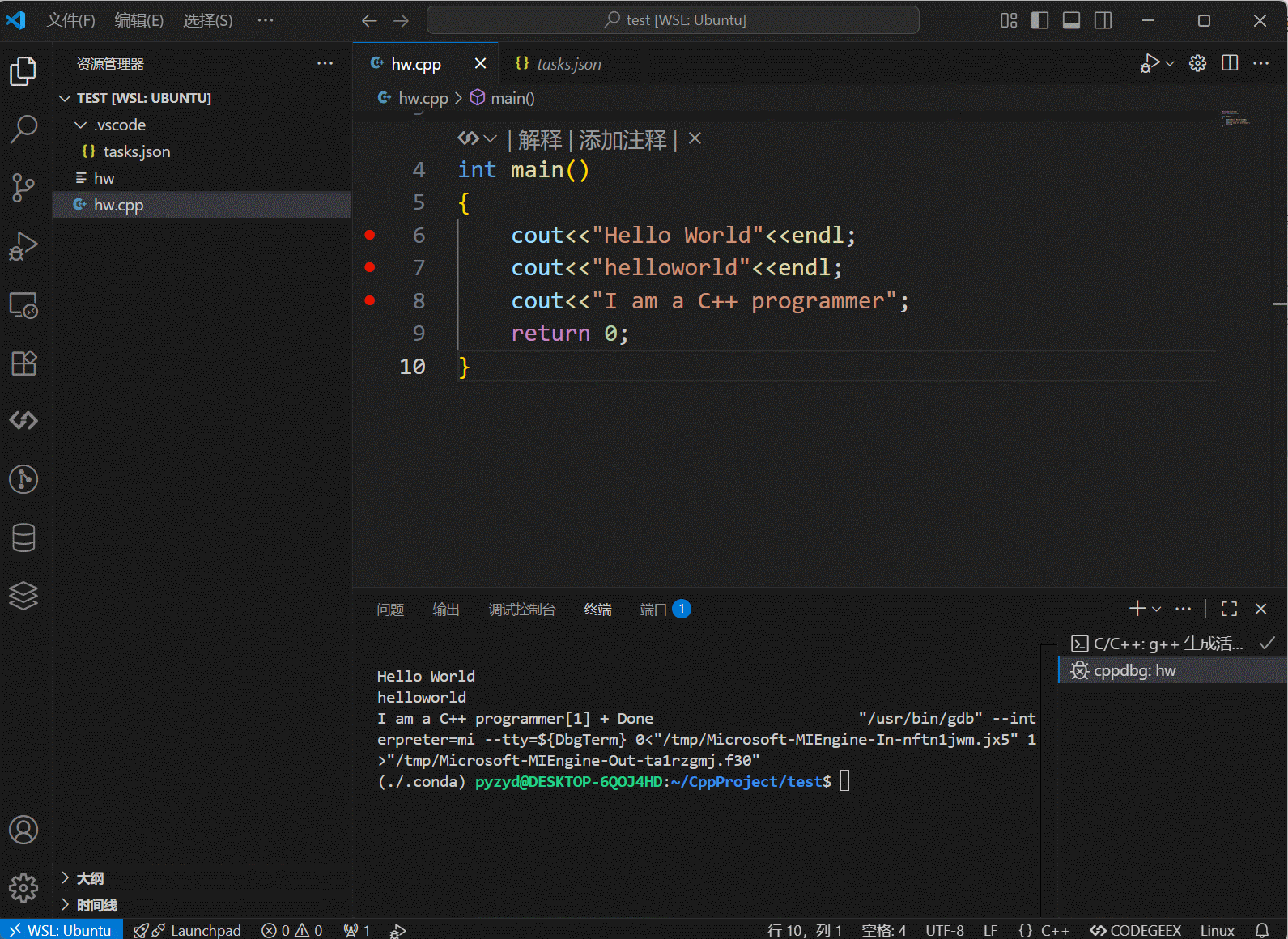Go forward using the navigation arrow

pos(401,20)
